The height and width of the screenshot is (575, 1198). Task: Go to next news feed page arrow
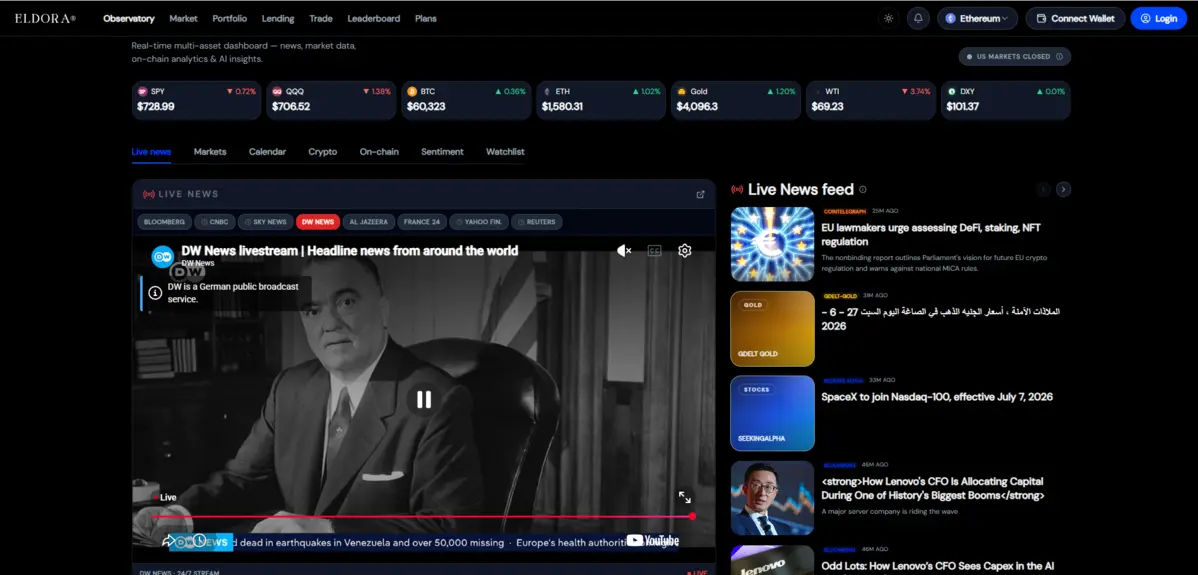tap(1064, 189)
